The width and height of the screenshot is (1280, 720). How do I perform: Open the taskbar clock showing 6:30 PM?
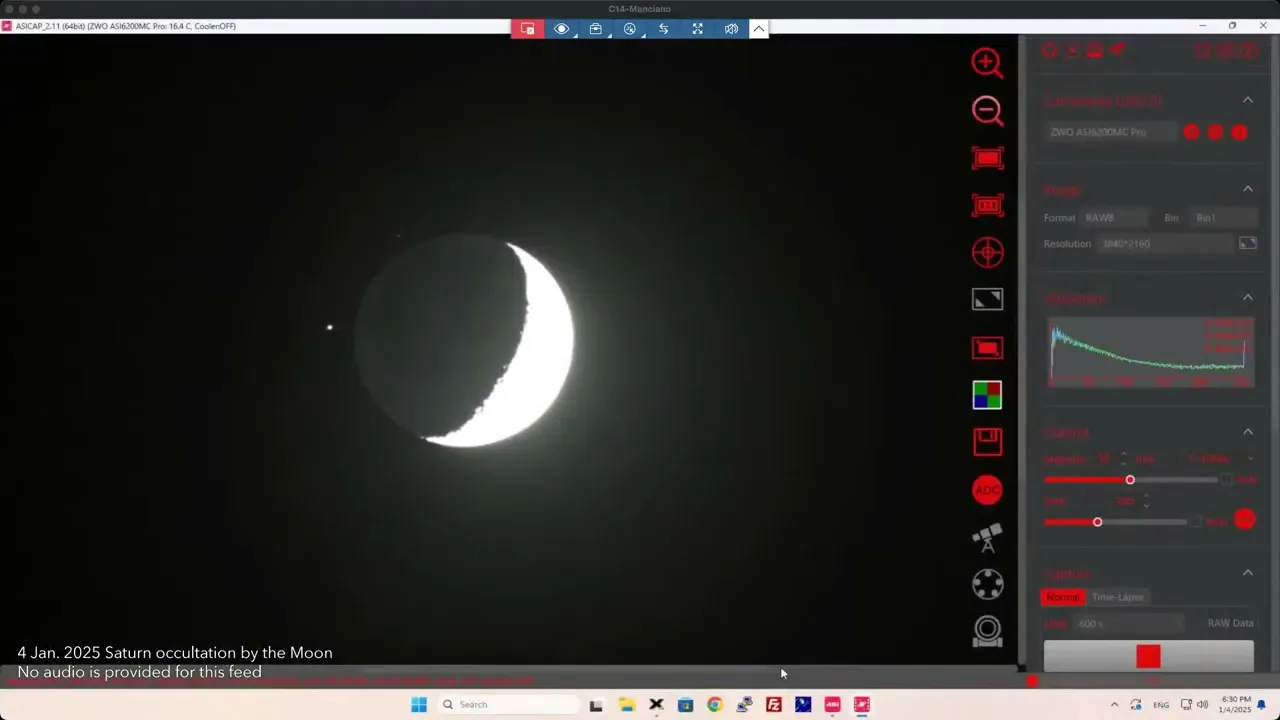click(x=1235, y=704)
